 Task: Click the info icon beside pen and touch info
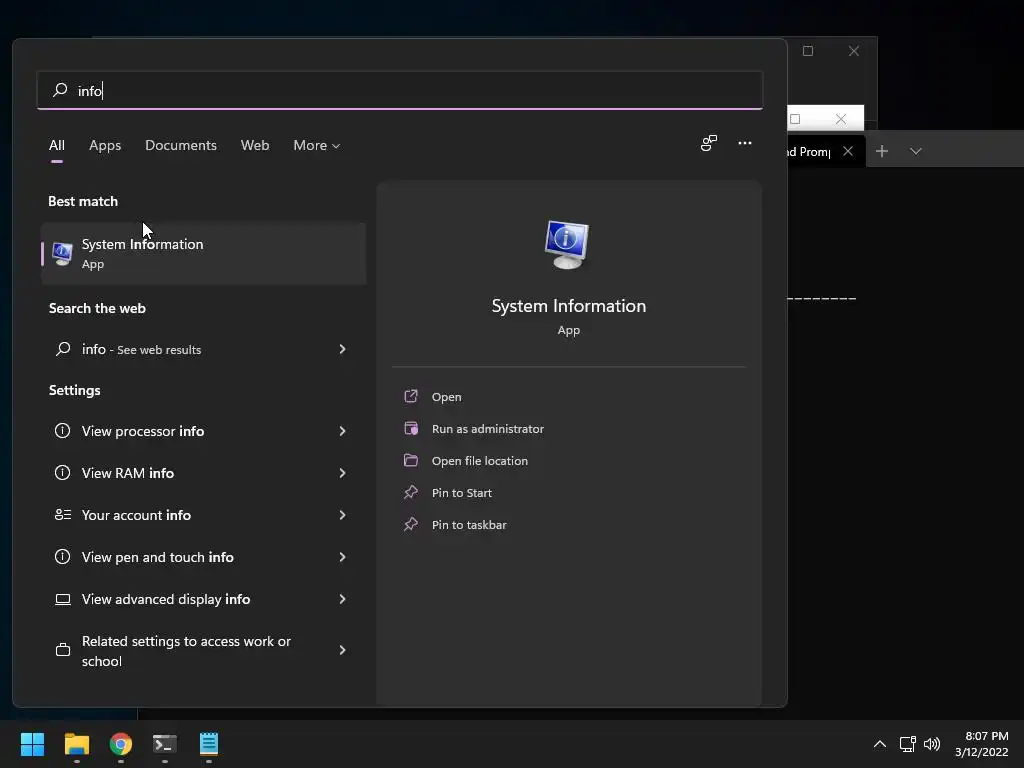pyautogui.click(x=62, y=556)
